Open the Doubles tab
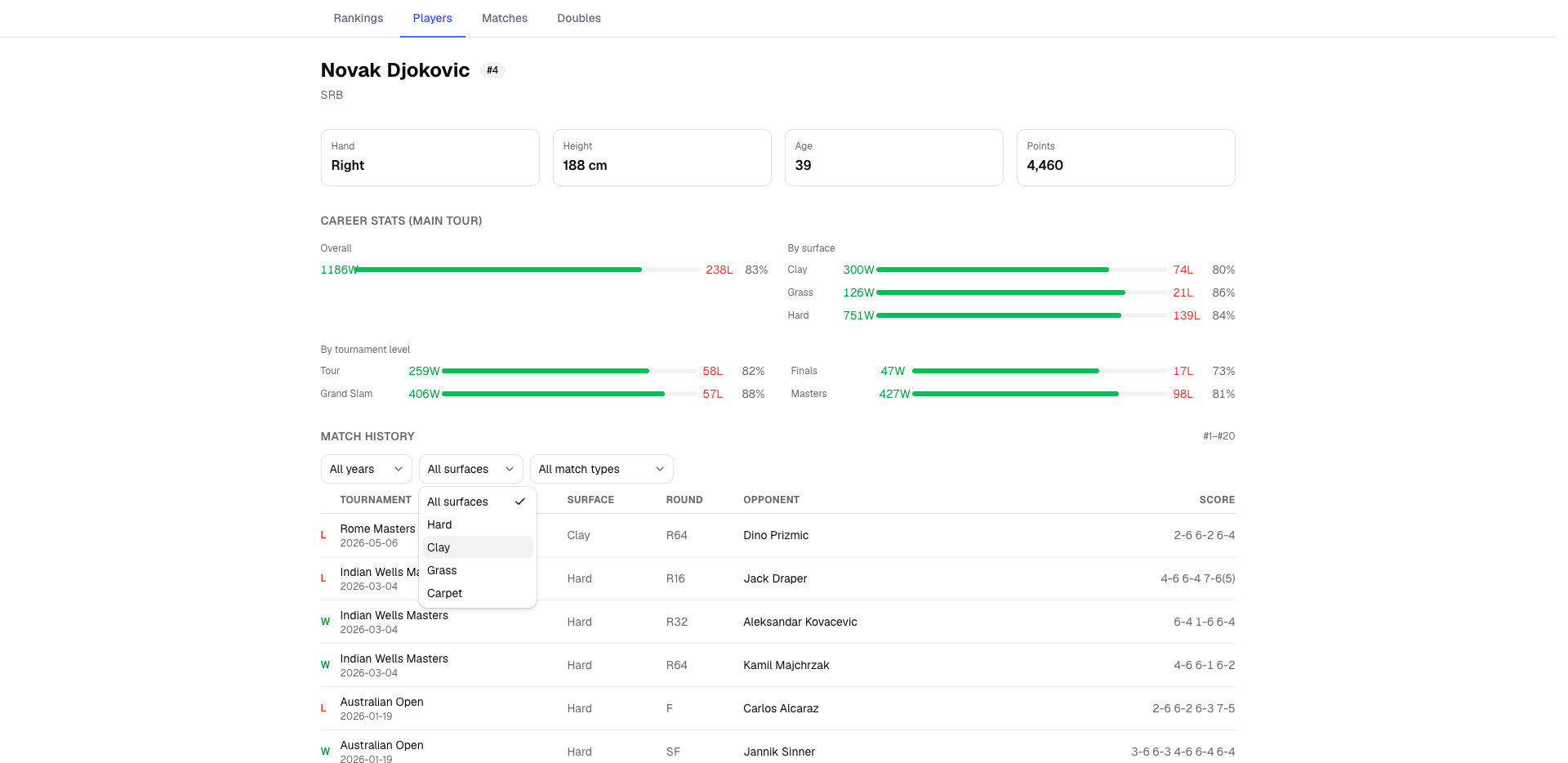 pos(579,18)
